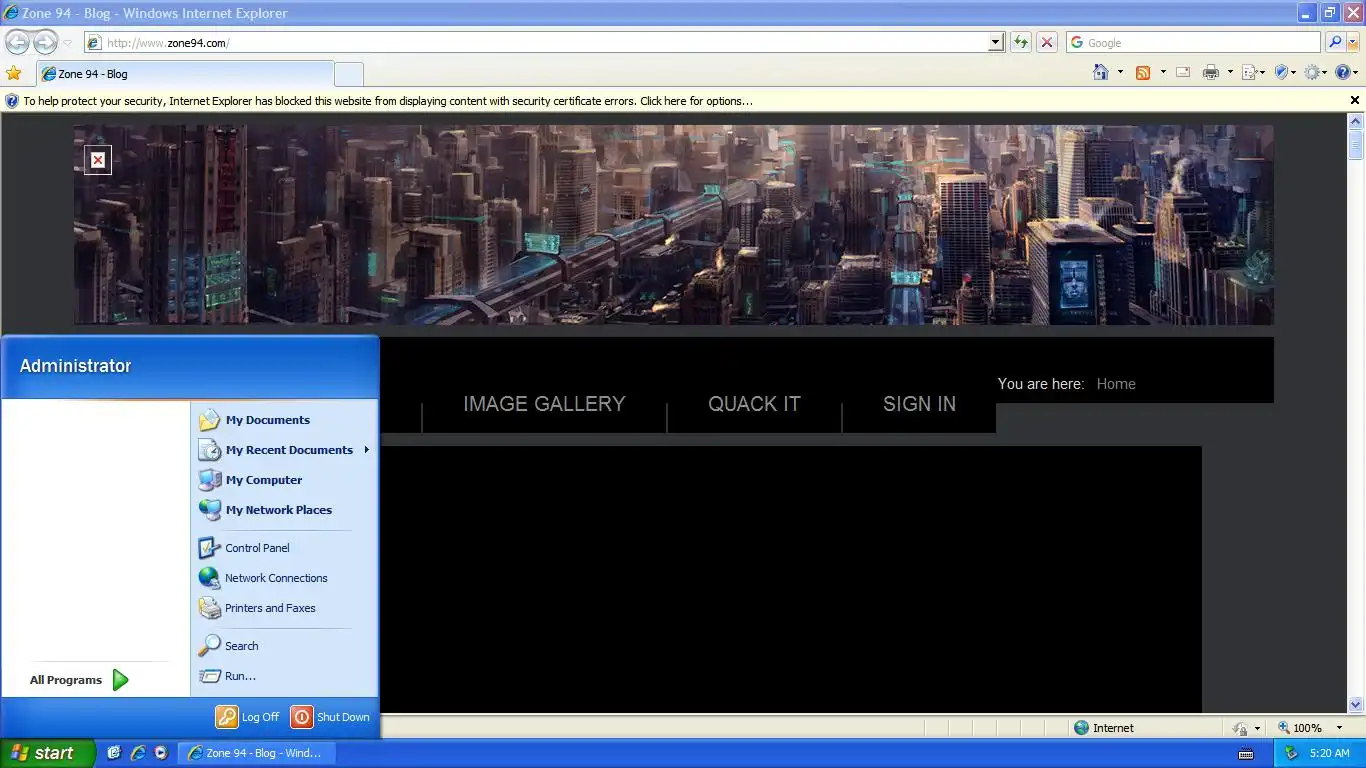Click the security information bar message
The image size is (1366, 768).
tap(388, 101)
